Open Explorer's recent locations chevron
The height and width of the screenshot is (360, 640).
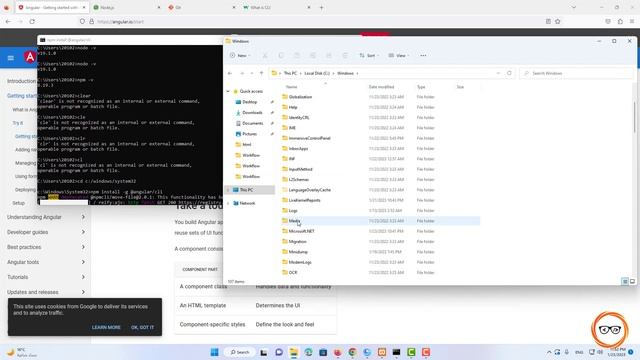251,73
